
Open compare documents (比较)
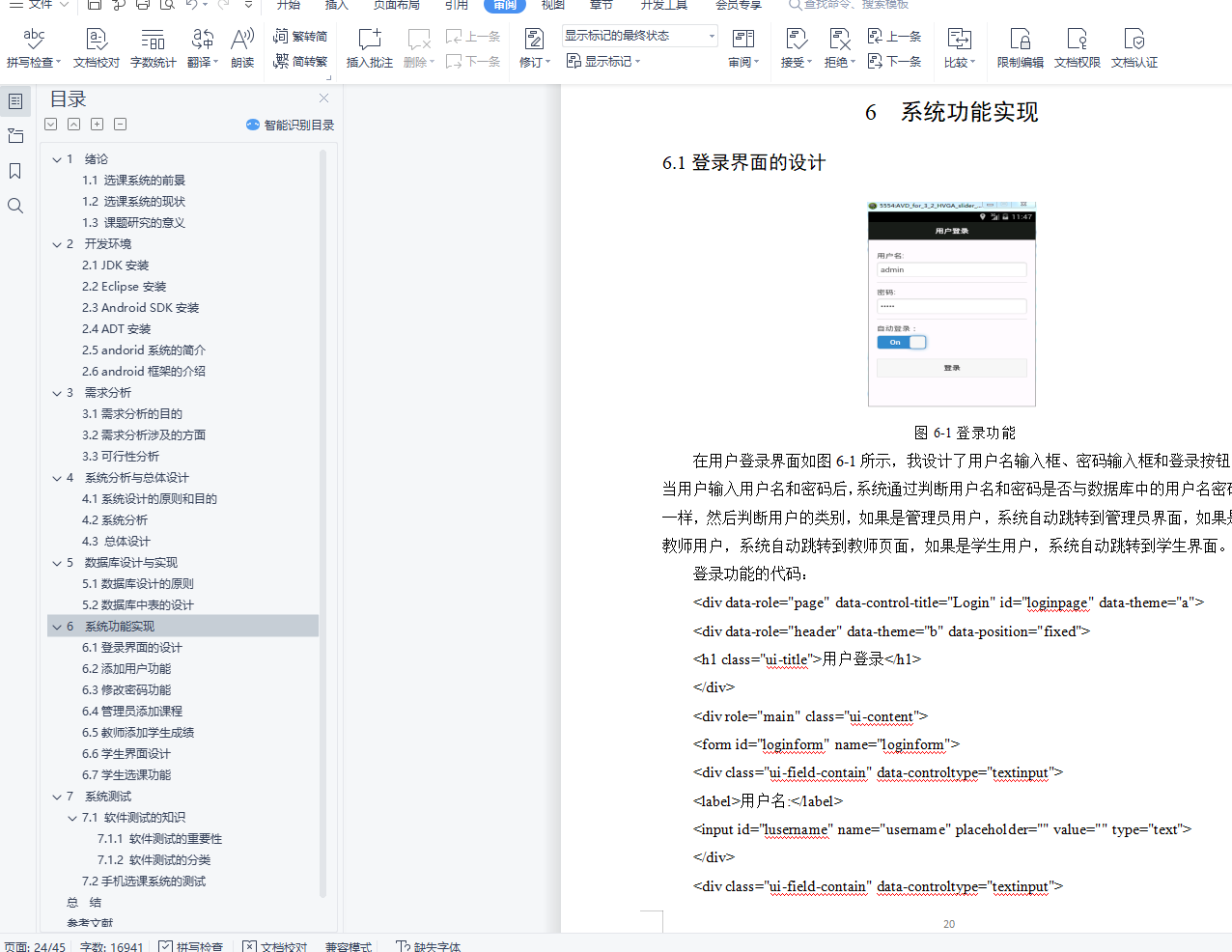(x=959, y=48)
